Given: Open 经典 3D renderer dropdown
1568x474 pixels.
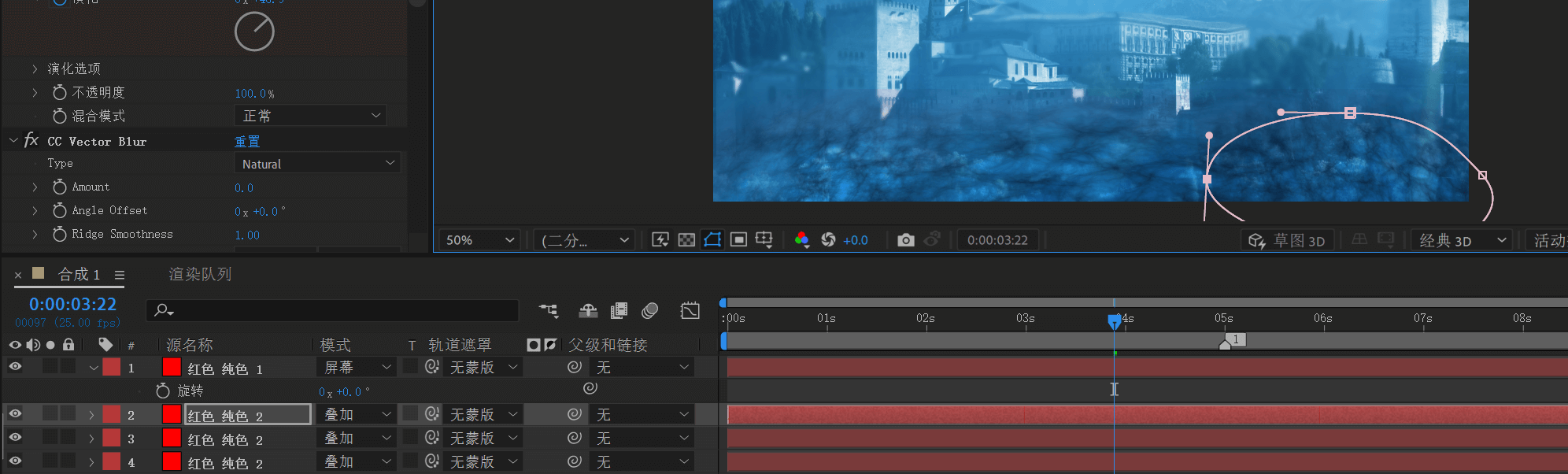Looking at the screenshot, I should point(1463,240).
